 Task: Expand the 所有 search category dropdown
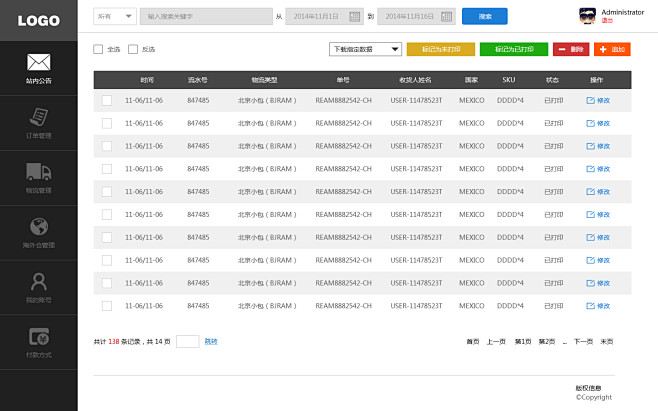[x=115, y=16]
